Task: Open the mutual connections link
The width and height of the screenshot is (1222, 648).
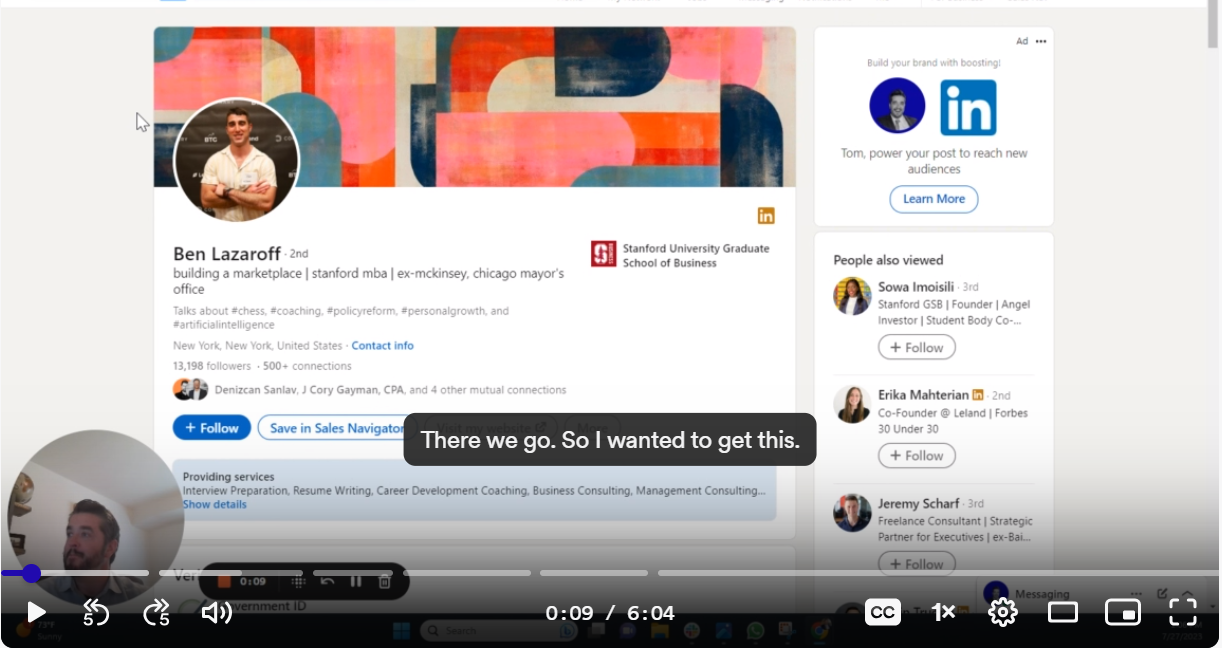Action: pyautogui.click(x=390, y=390)
